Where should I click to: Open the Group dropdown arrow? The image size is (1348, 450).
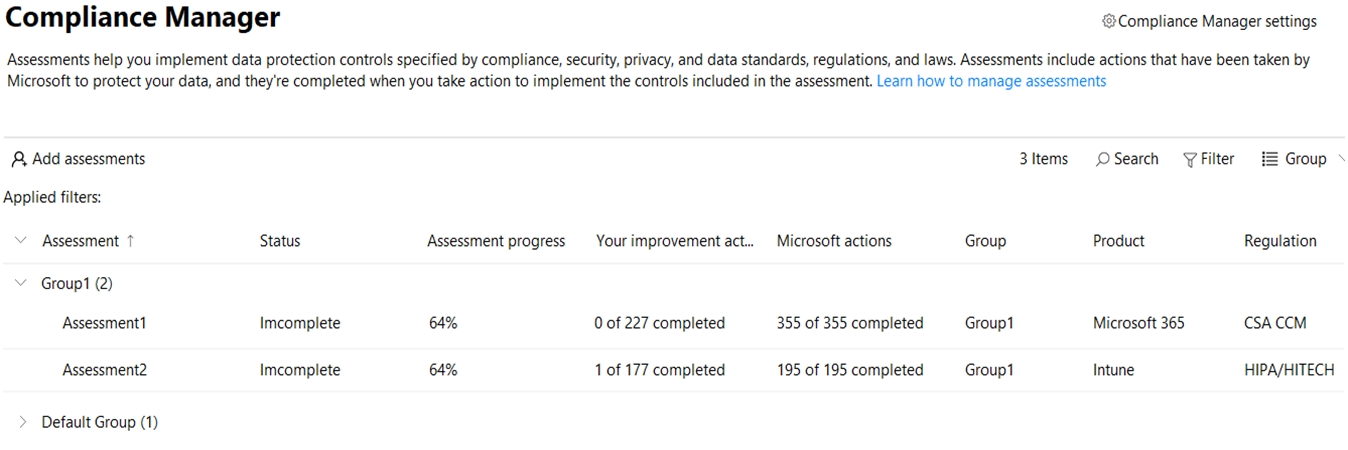click(x=1341, y=158)
